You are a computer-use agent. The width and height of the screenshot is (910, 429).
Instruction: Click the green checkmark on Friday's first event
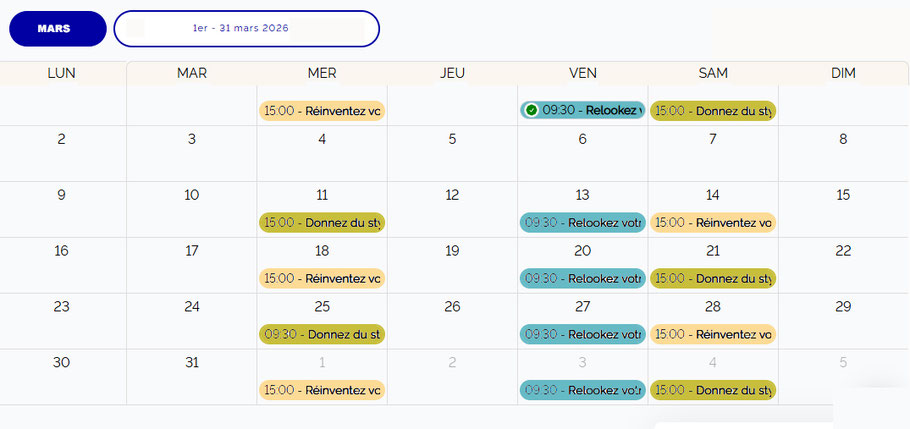pos(531,110)
